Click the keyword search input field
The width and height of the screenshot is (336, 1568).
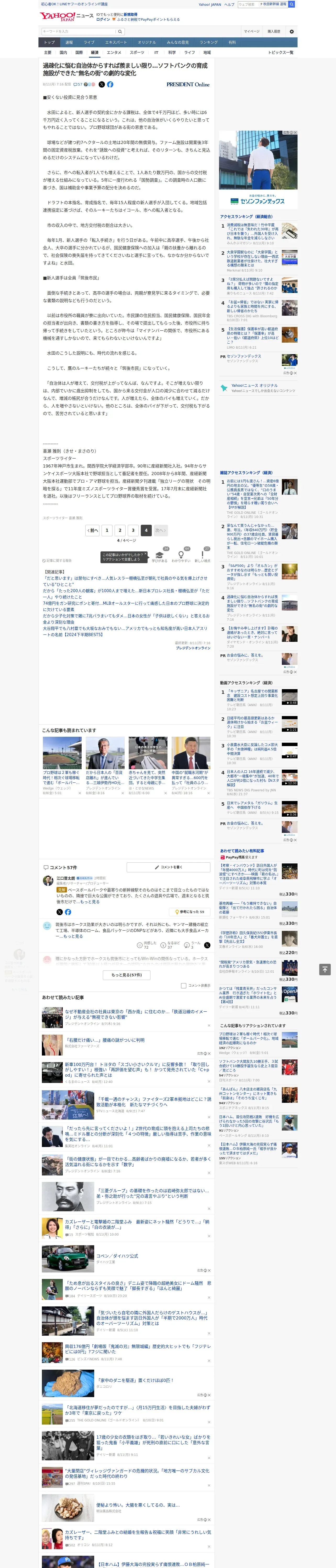click(79, 31)
